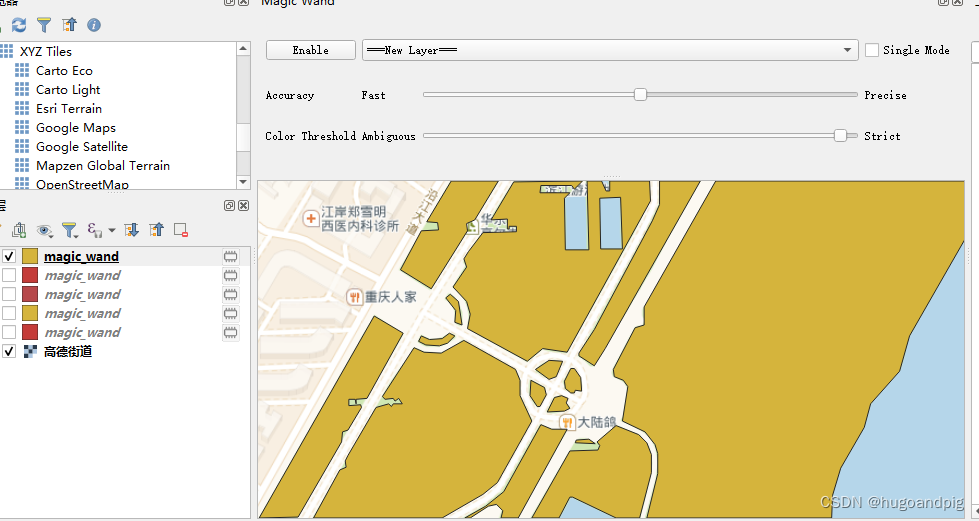Select the 高德街道 layer name
Image resolution: width=979 pixels, height=521 pixels.
point(68,351)
